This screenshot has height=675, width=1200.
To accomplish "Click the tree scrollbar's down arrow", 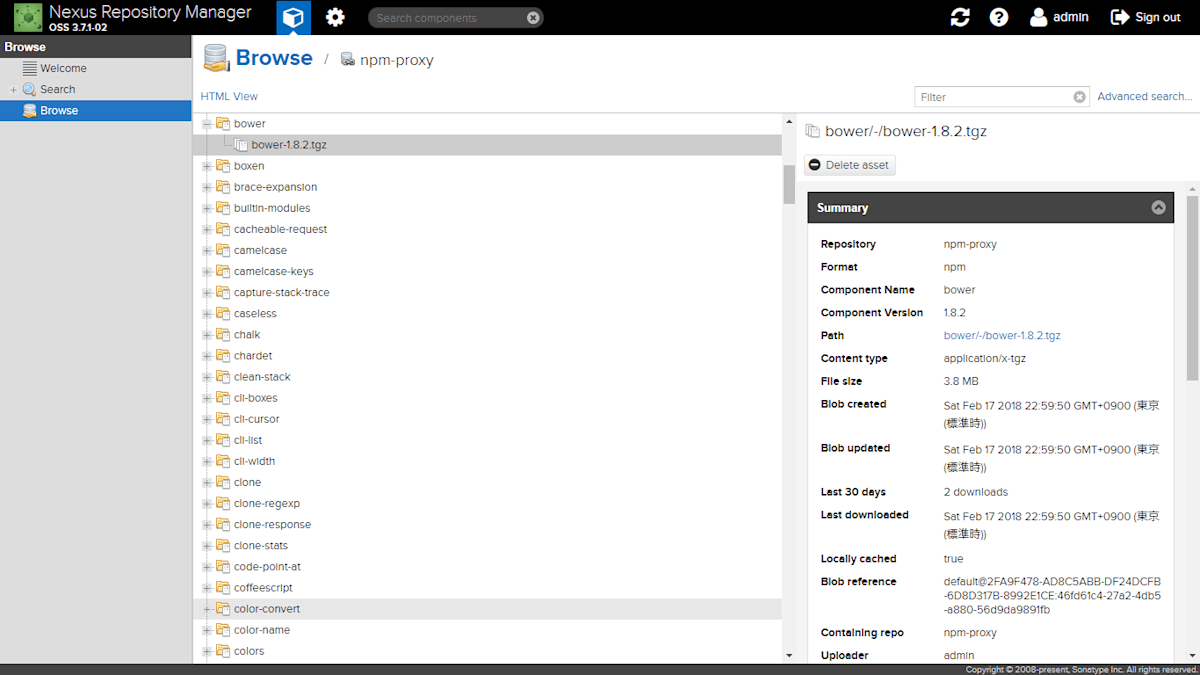I will click(789, 655).
